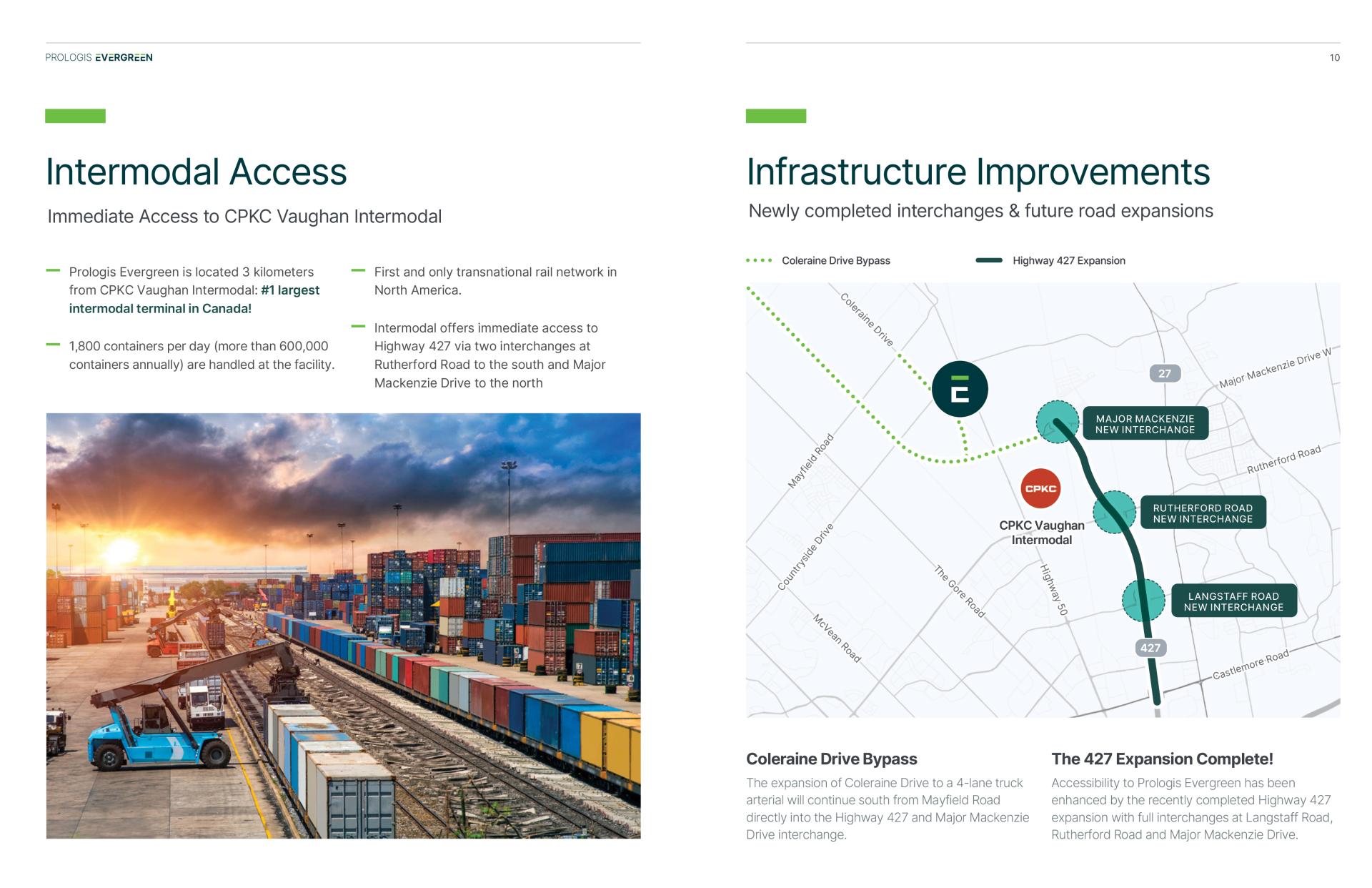Select the teal circle at Rutherford Road interchange

pyautogui.click(x=1115, y=512)
